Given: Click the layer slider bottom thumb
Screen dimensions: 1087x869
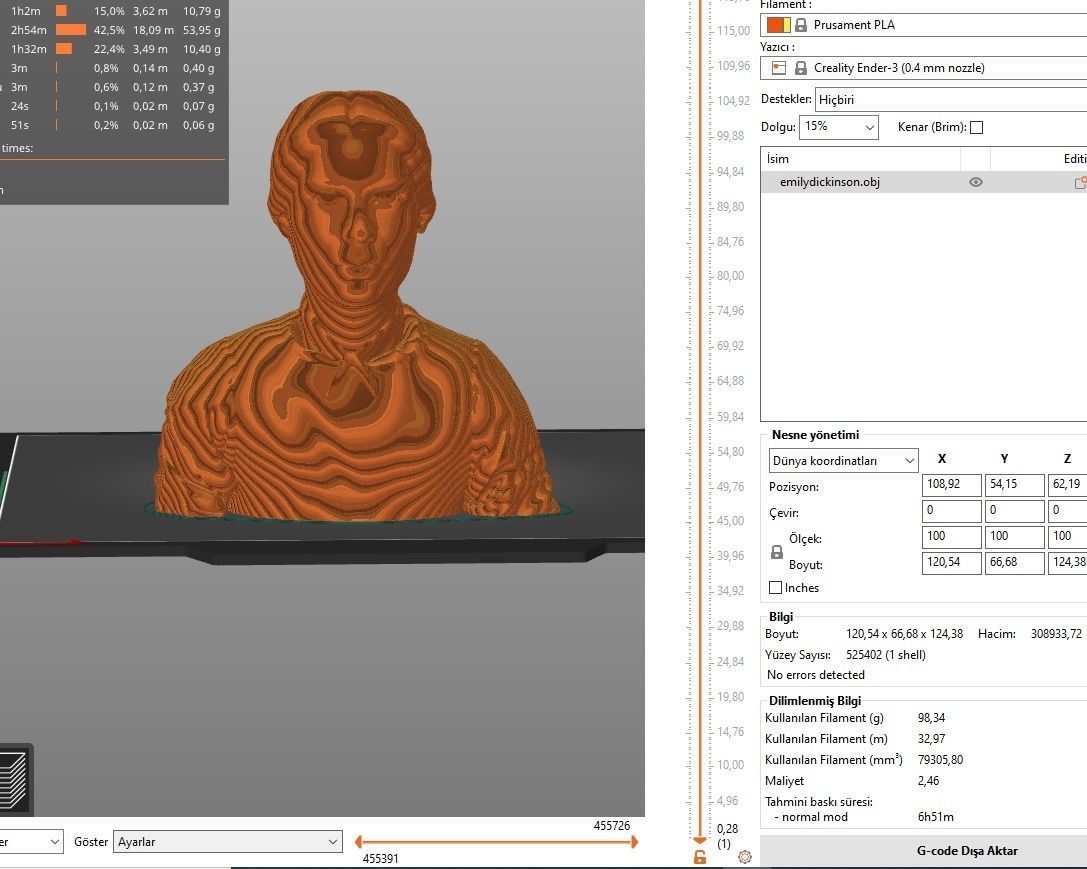Looking at the screenshot, I should click(x=699, y=840).
